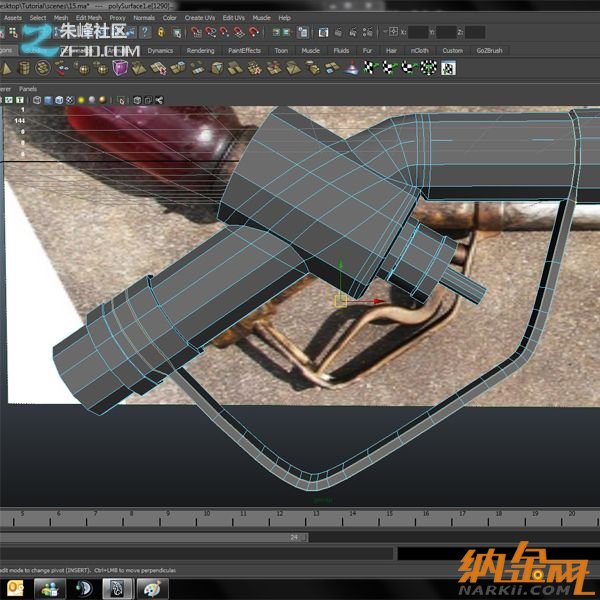
Task: Click the range slider end value 24
Action: pyautogui.click(x=294, y=537)
